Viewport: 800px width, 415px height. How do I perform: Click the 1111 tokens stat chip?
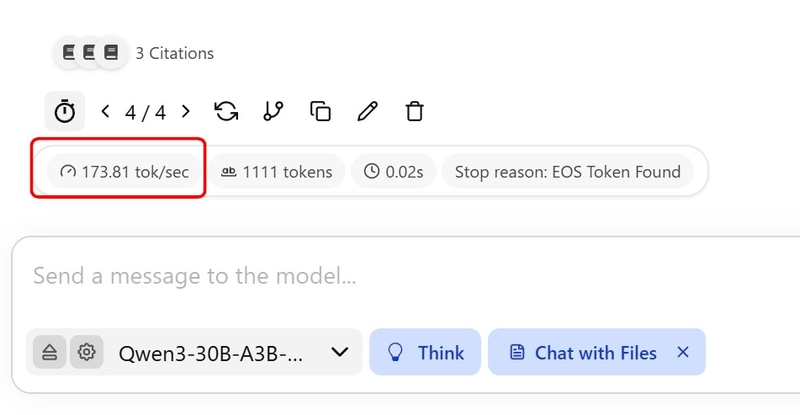coord(277,172)
